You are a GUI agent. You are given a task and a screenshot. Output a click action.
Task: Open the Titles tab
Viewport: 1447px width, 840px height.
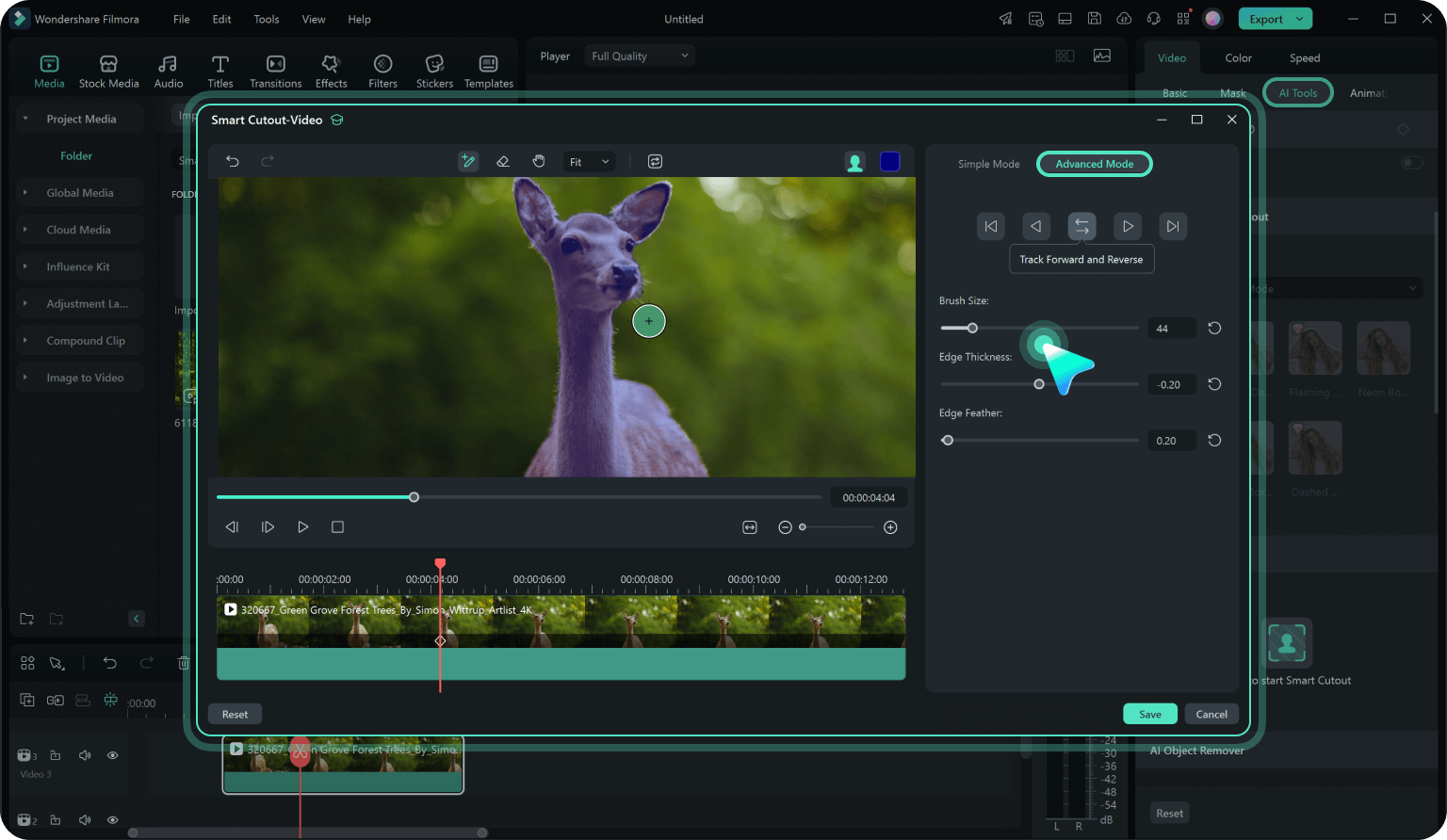(x=220, y=72)
